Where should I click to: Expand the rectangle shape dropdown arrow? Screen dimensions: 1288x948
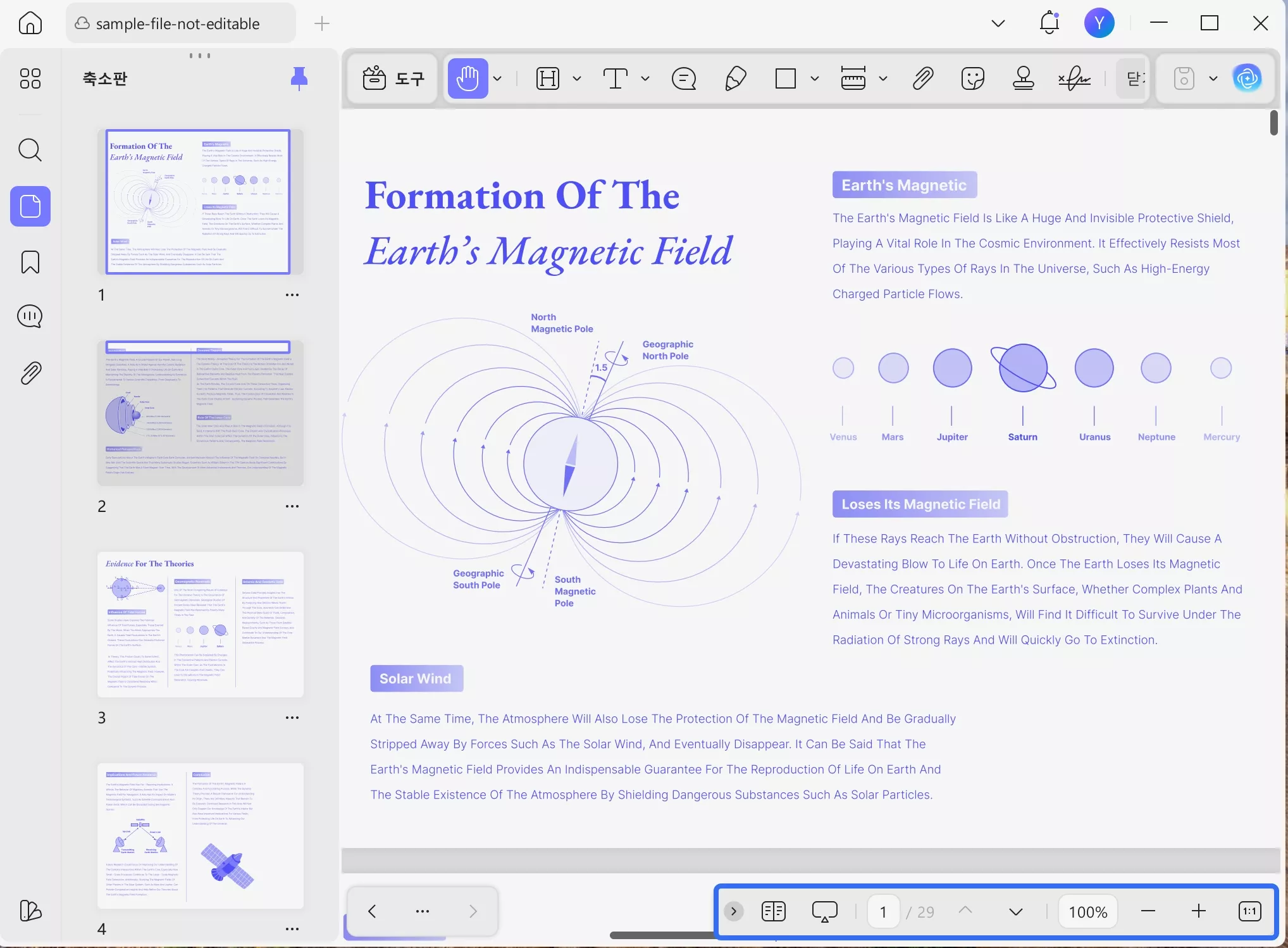point(815,78)
